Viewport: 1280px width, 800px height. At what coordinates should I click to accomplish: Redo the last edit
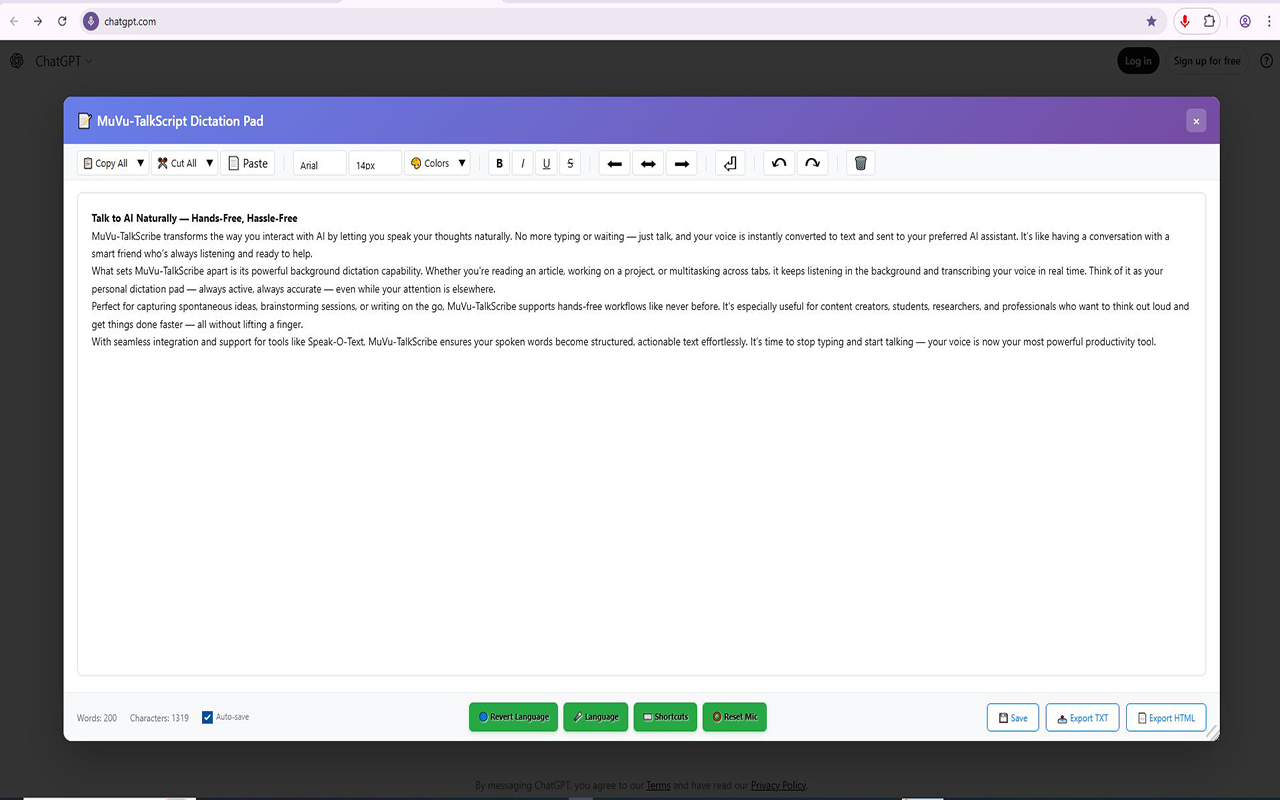pyautogui.click(x=813, y=163)
